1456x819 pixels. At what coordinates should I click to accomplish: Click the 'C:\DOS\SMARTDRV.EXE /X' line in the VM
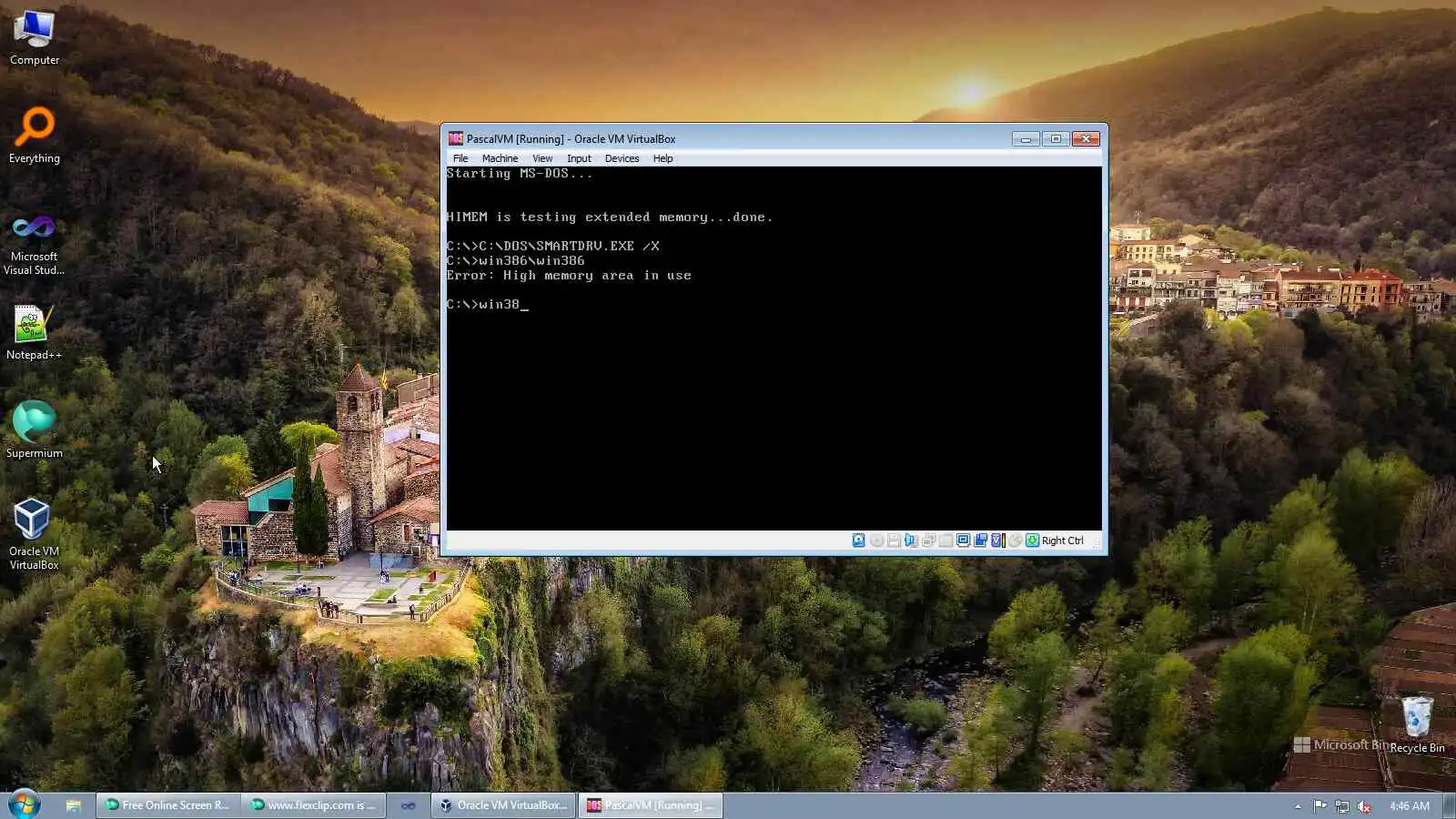[553, 247]
